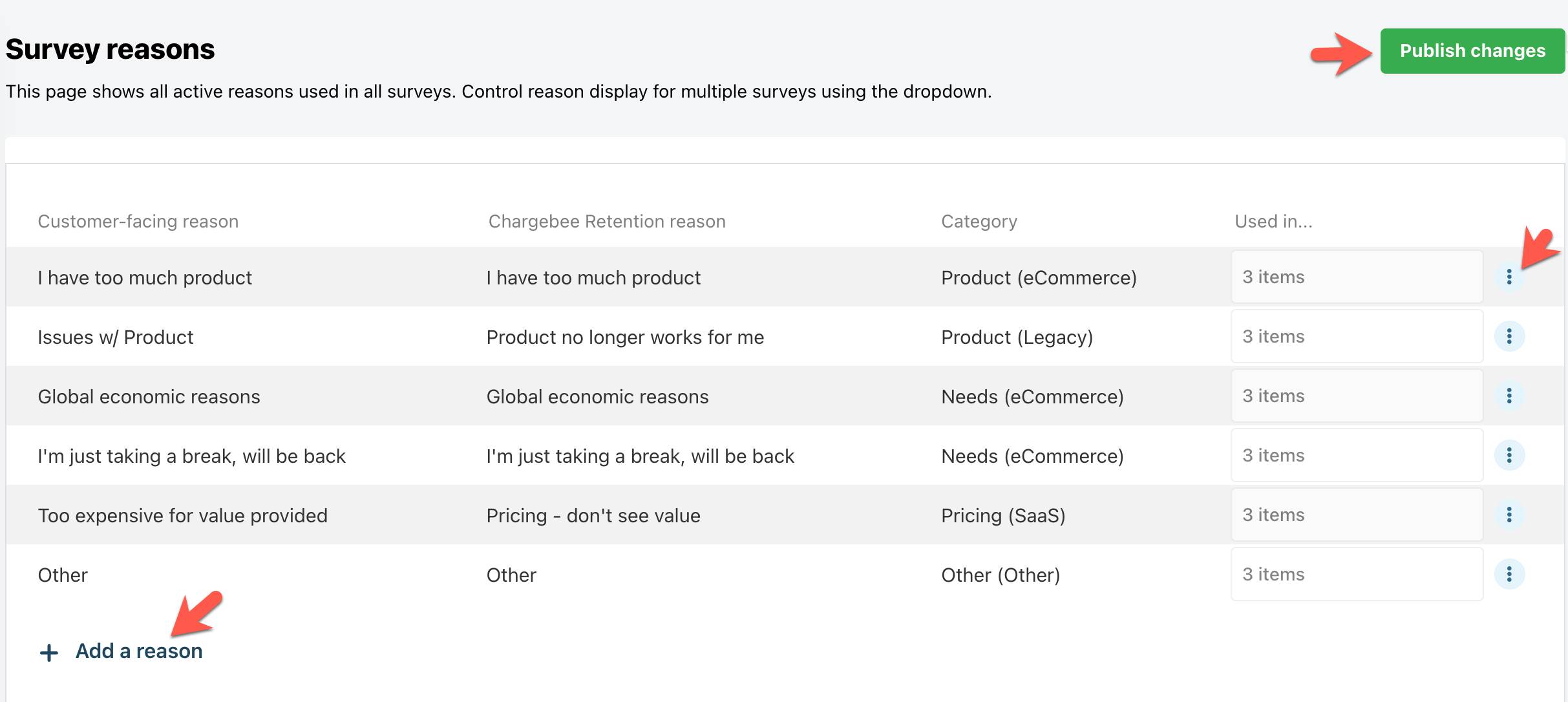
Task: Click the 'Category' column header
Action: 979,221
